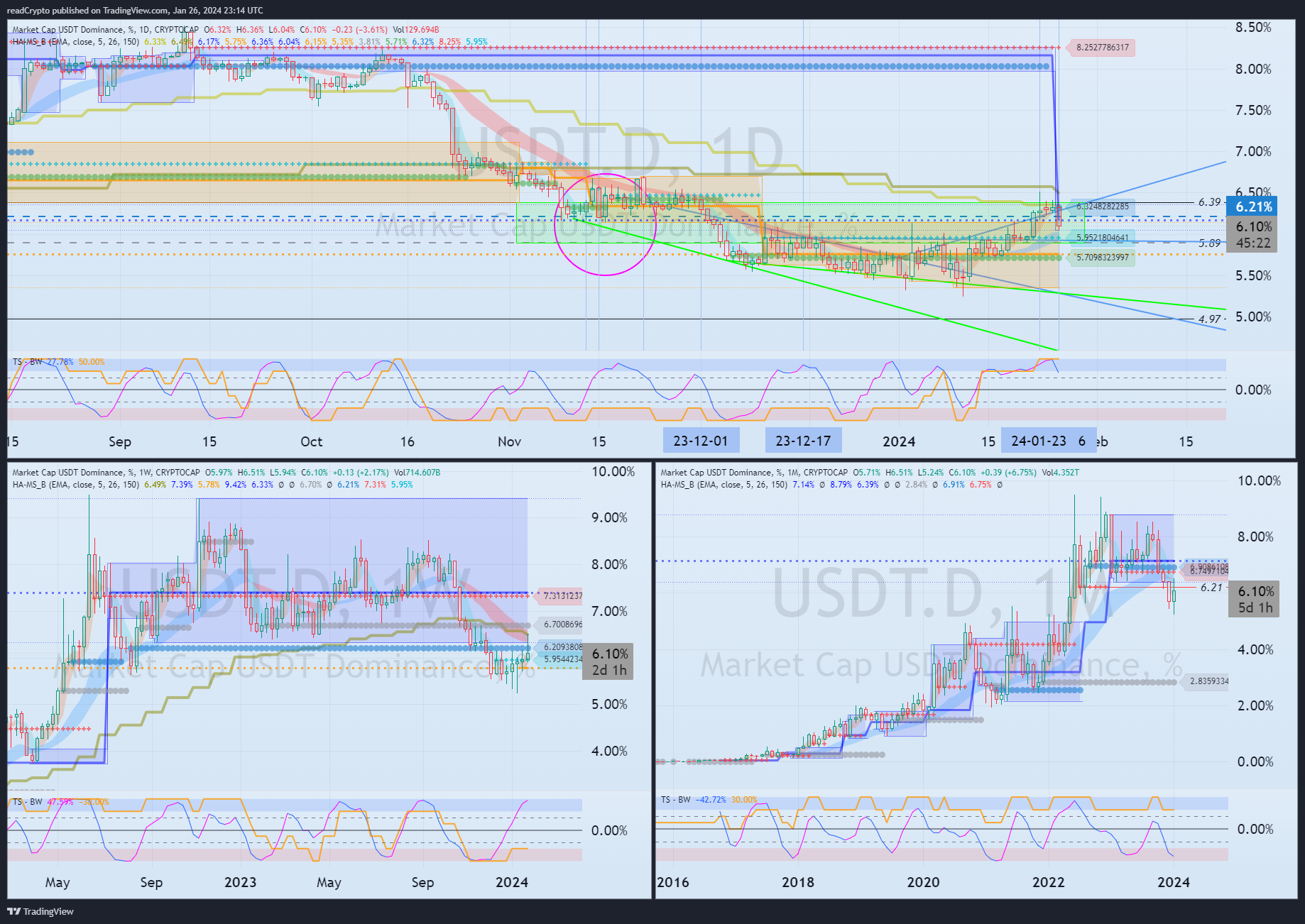Click the Vol4.352T value on the 1M chart

click(x=1061, y=473)
